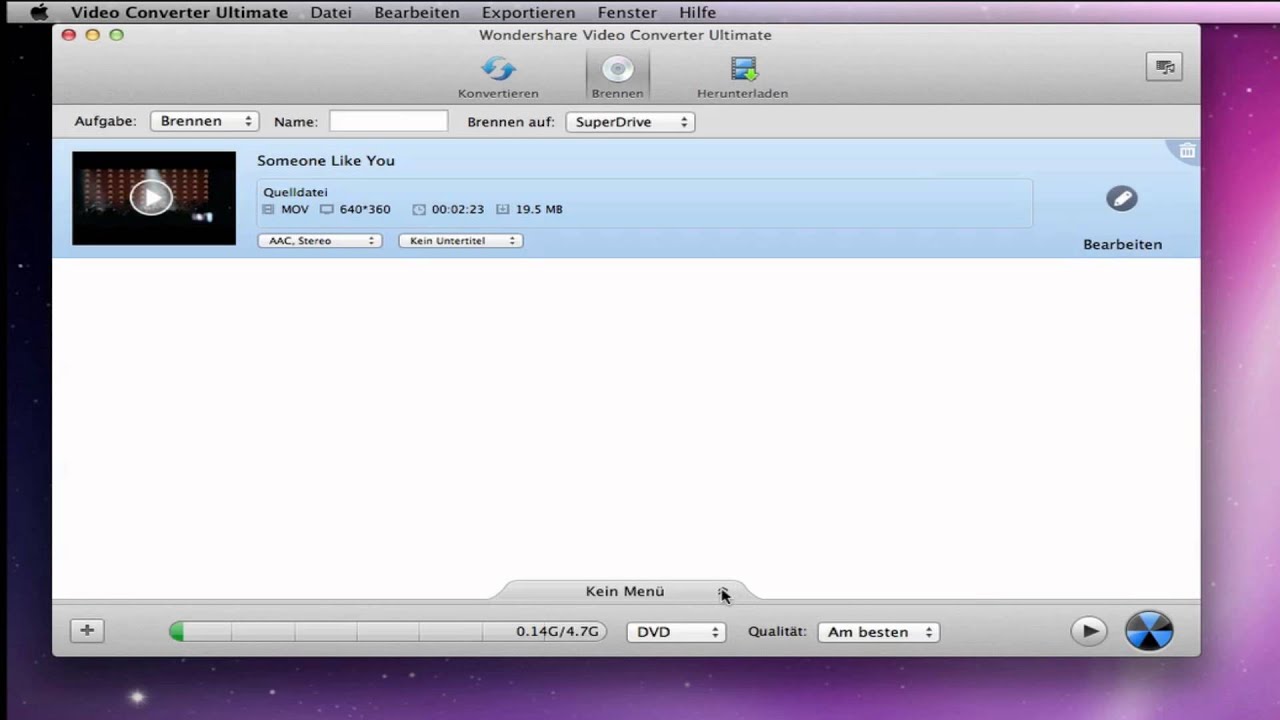Click the Someone Like You title

coord(326,160)
